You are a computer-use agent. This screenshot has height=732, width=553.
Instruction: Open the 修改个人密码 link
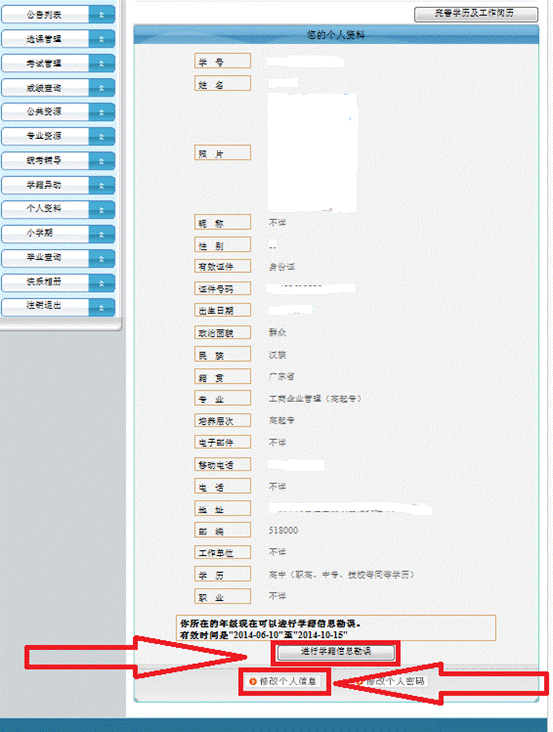395,682
